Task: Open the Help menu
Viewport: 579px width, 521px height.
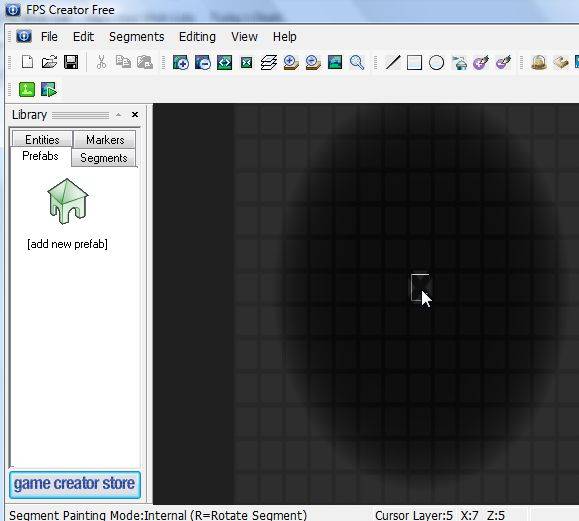Action: 284,37
